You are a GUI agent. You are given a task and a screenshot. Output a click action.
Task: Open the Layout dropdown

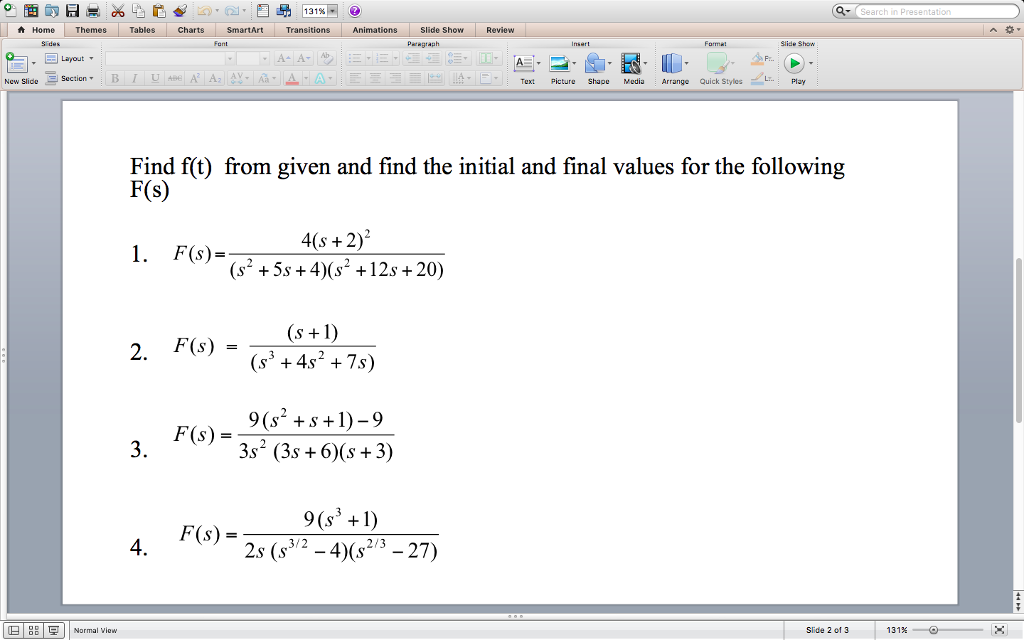[69, 58]
